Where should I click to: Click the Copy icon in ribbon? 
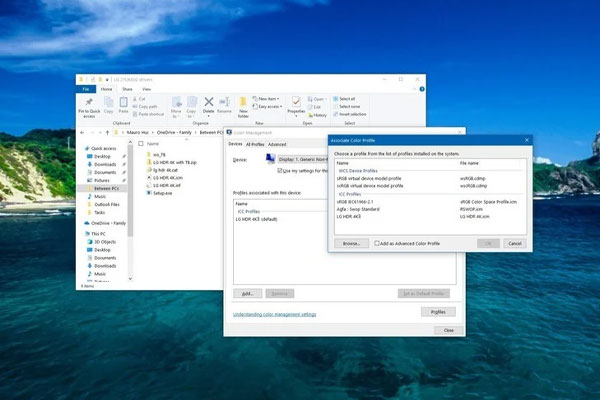click(109, 102)
